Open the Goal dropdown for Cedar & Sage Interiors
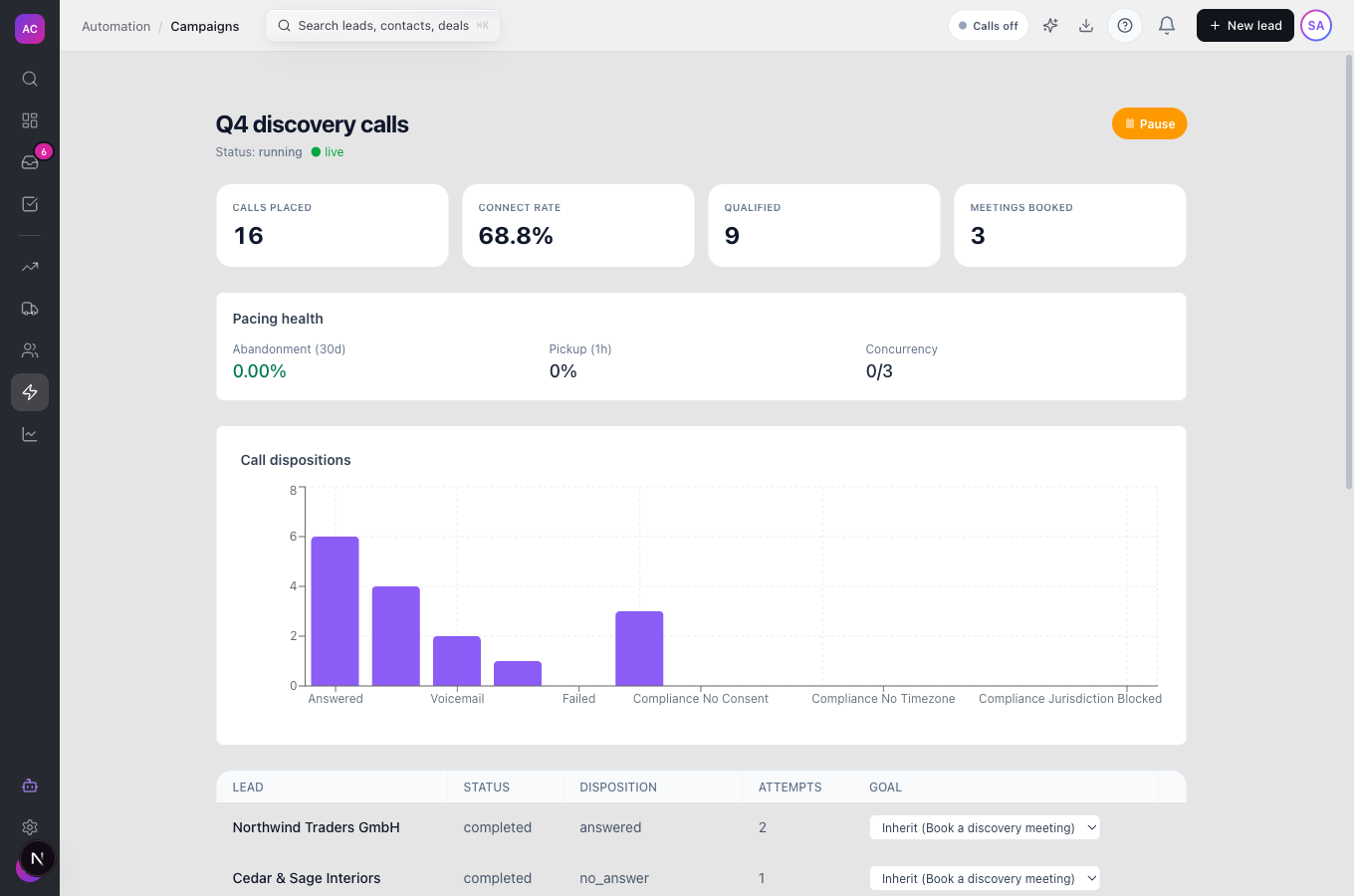The height and width of the screenshot is (896, 1354). click(x=985, y=878)
